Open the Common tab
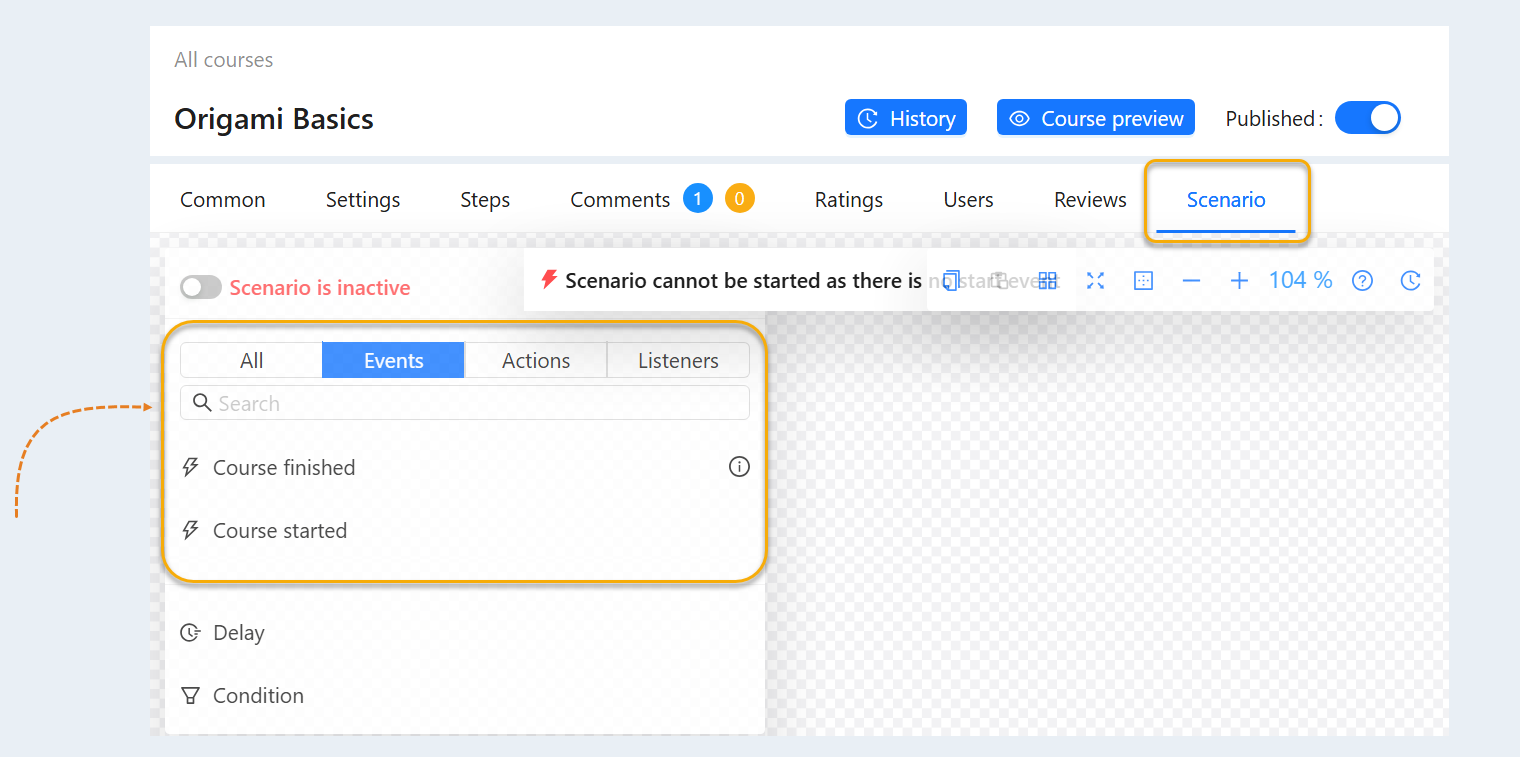This screenshot has height=757, width=1520. click(x=223, y=200)
